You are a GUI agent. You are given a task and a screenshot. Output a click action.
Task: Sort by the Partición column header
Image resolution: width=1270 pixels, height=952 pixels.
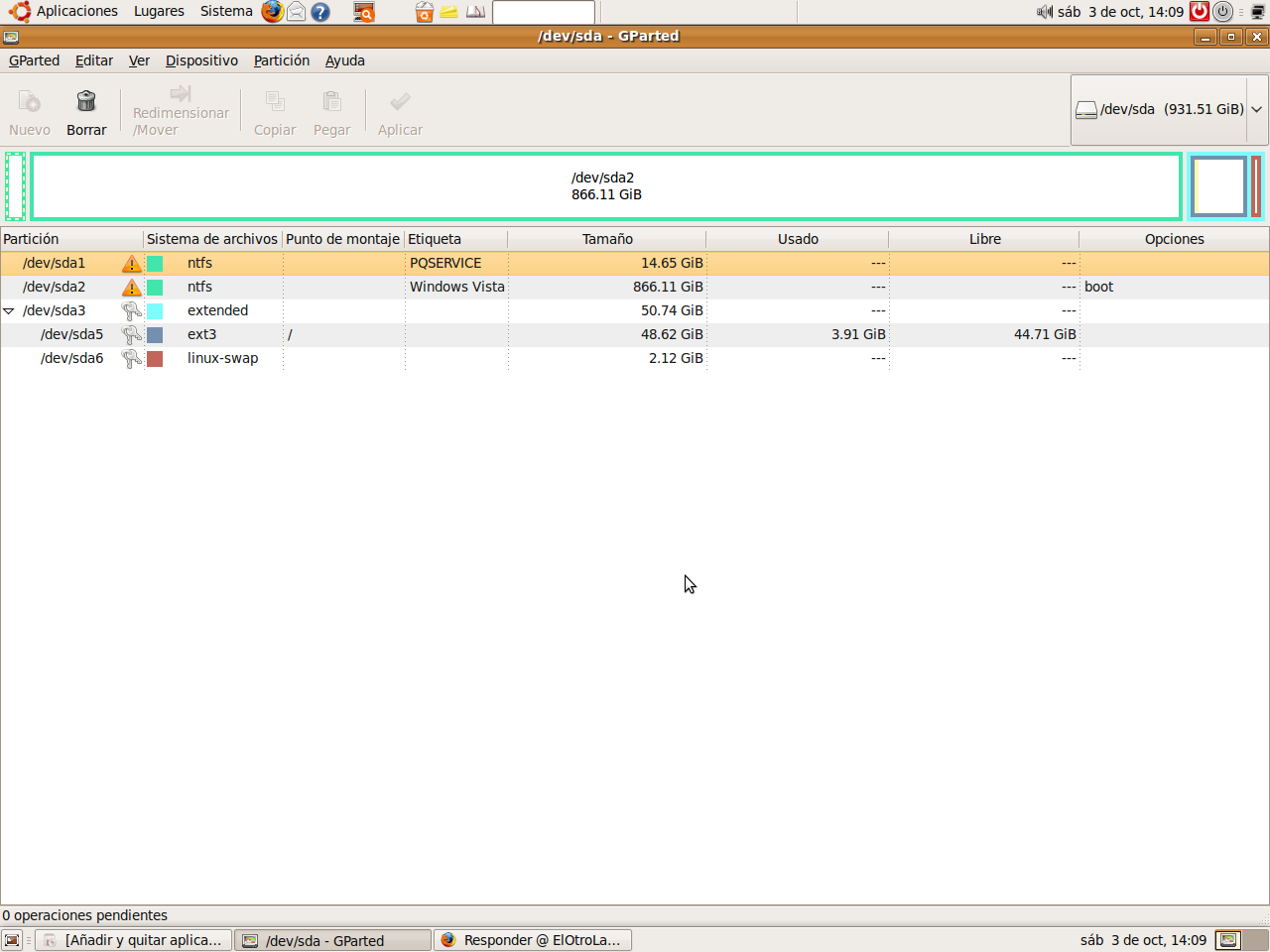71,239
